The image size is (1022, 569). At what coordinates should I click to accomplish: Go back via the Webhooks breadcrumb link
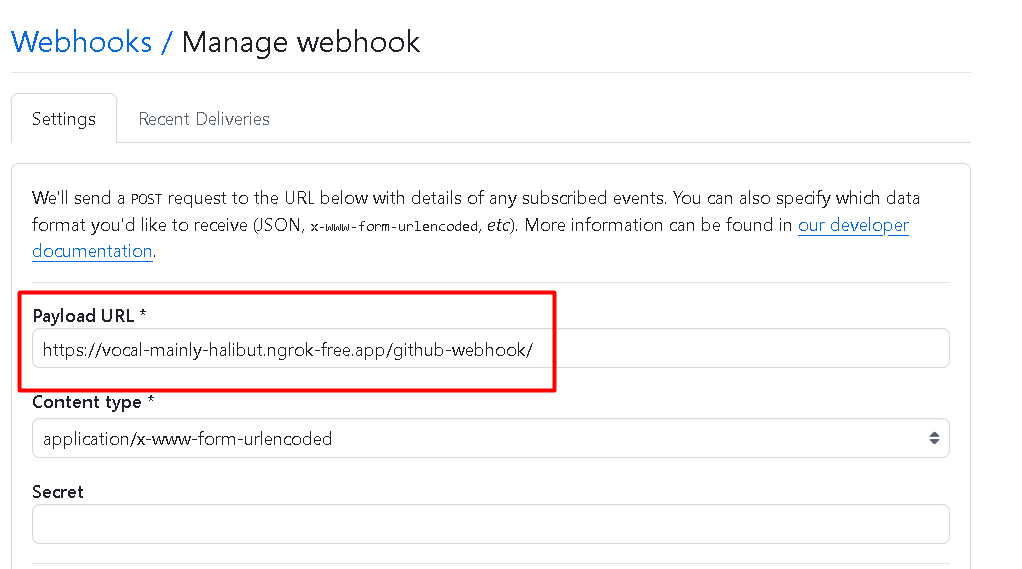point(81,42)
